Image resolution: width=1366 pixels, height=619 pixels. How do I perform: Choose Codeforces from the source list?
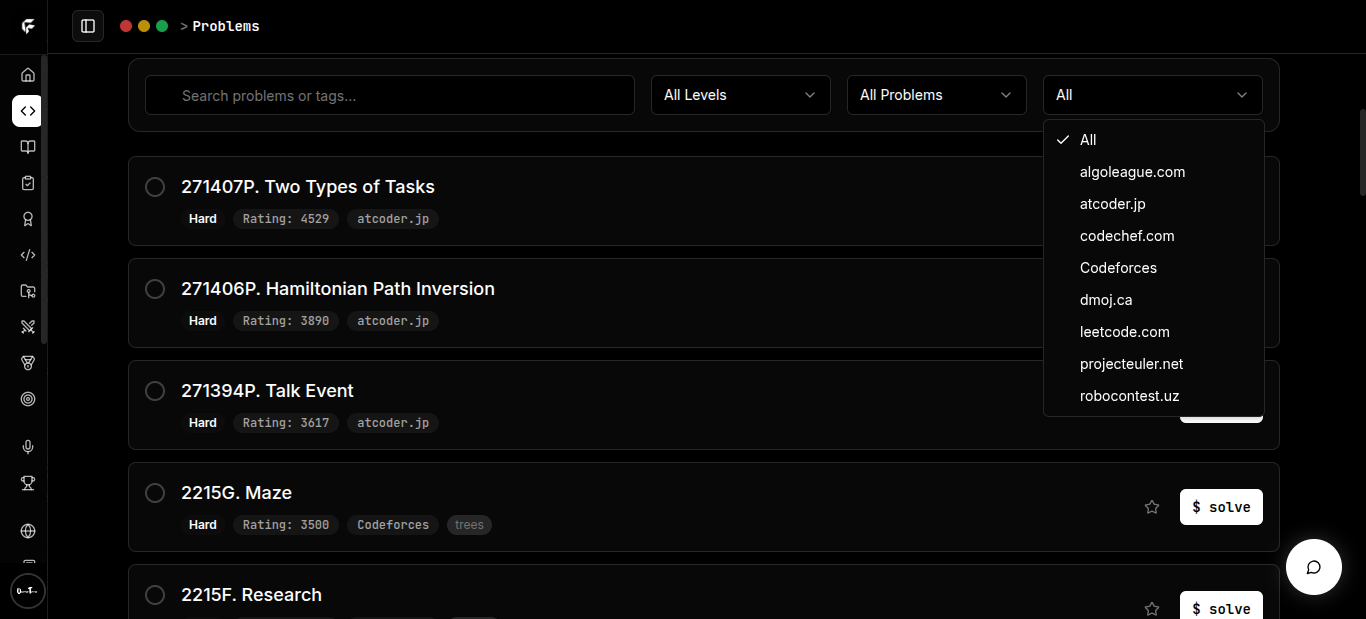[1154, 268]
